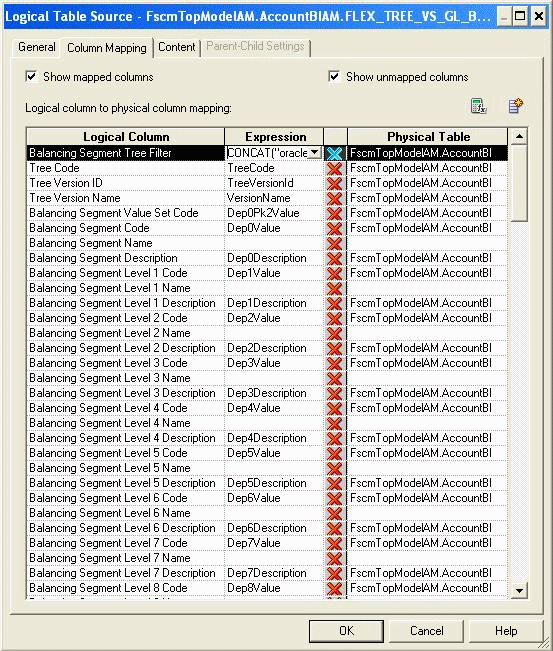553x651 pixels.
Task: Remove mapping for Balancing Segment Tree Filter
Action: [335, 153]
